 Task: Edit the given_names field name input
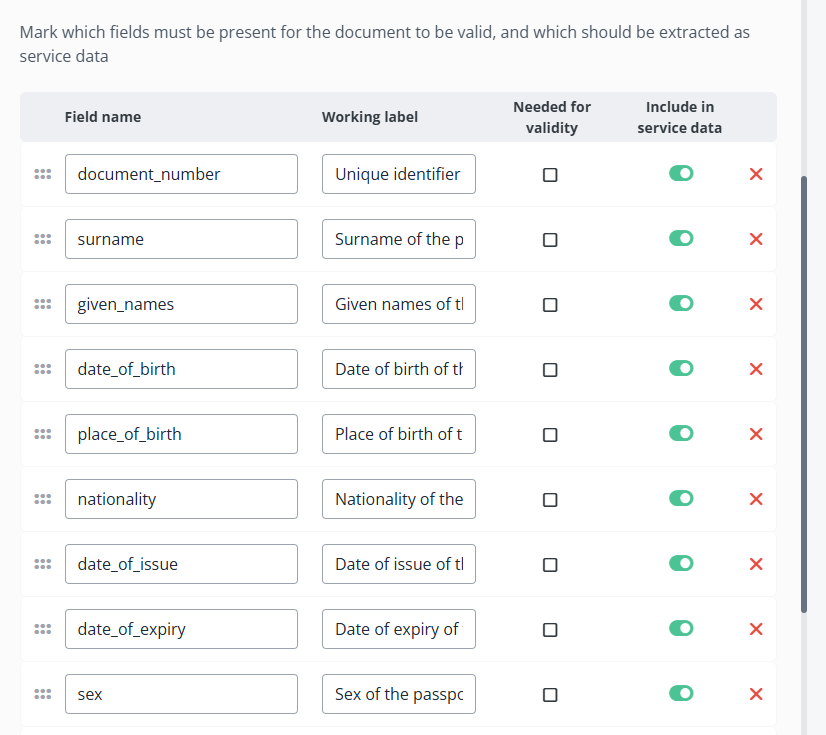click(181, 304)
